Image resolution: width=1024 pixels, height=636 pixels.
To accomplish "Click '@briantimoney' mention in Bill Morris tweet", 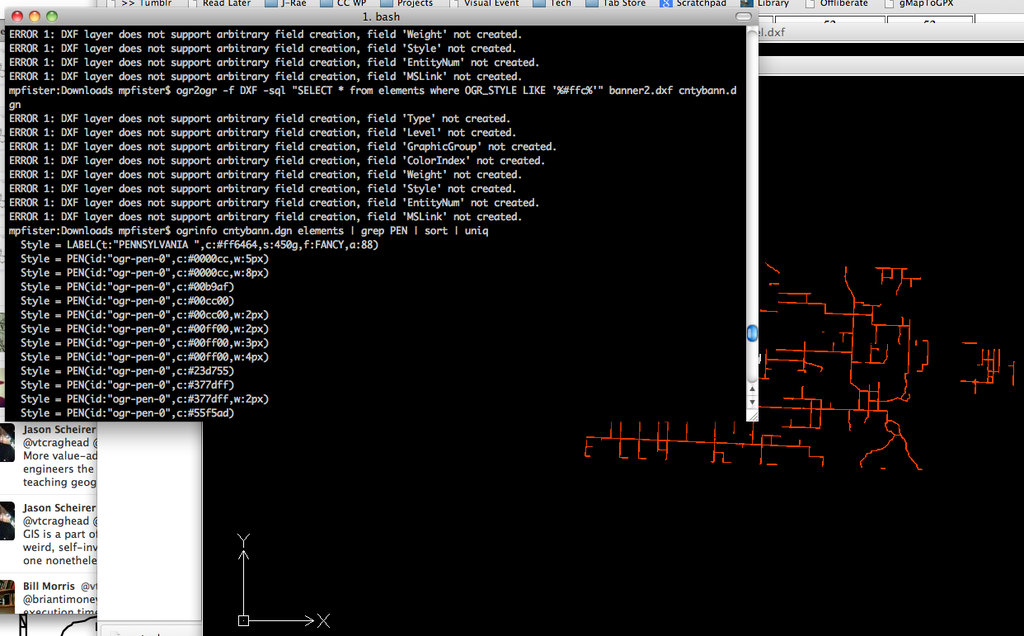I will click(59, 599).
